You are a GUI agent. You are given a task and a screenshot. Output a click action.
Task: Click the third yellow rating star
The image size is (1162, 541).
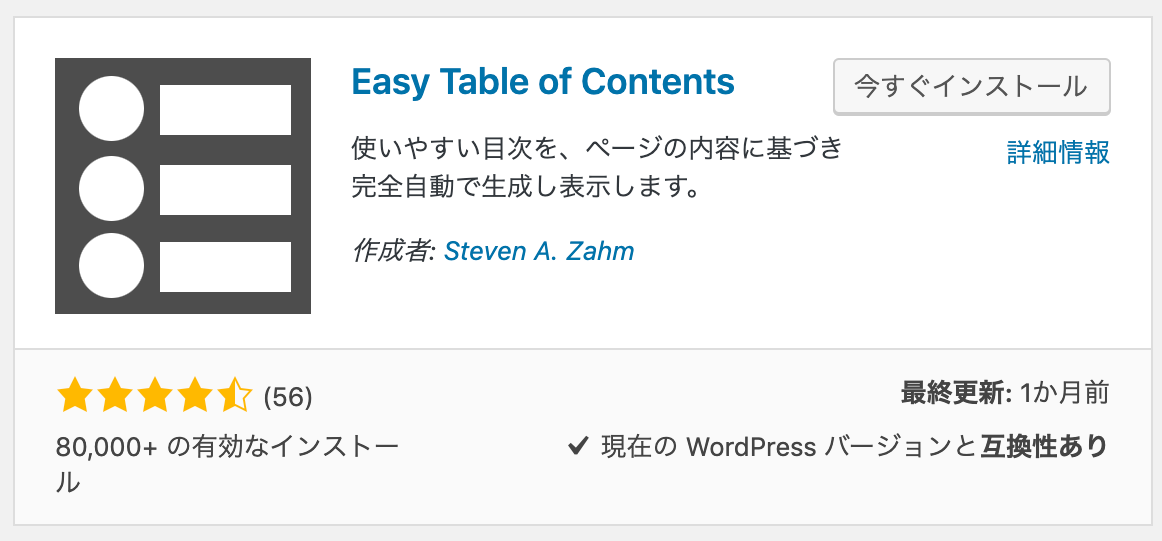[154, 395]
